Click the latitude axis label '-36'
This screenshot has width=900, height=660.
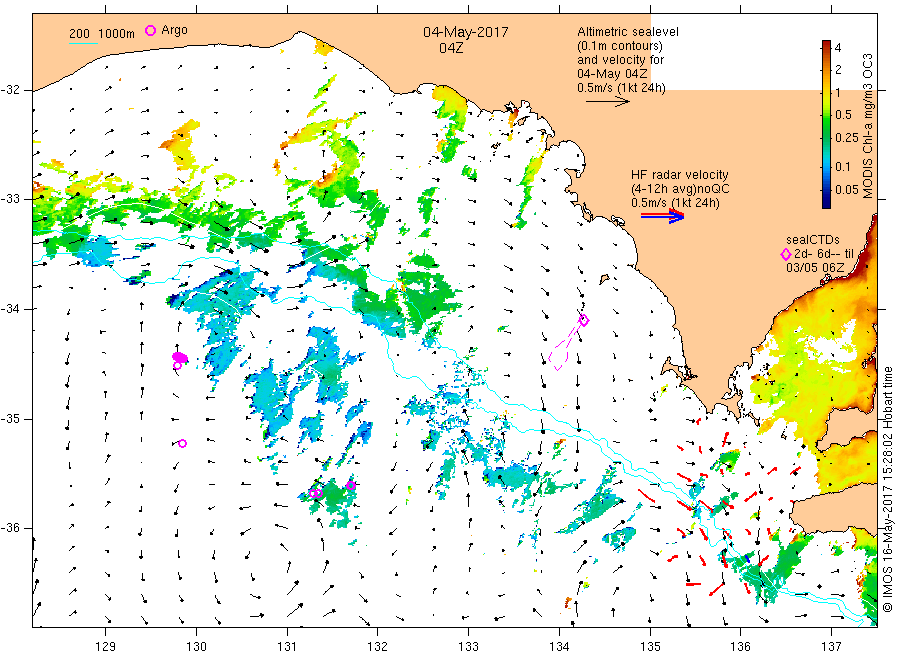point(10,529)
